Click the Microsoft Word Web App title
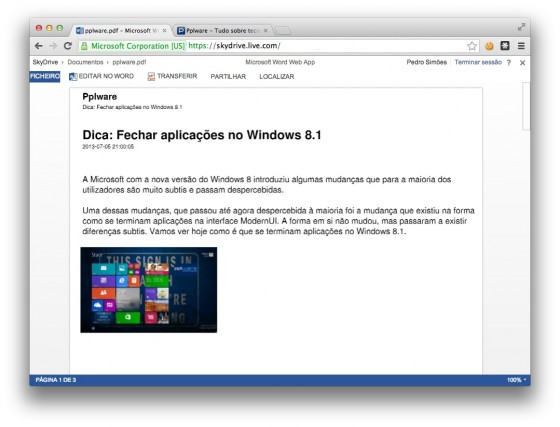This screenshot has width=560, height=427. 280,62
